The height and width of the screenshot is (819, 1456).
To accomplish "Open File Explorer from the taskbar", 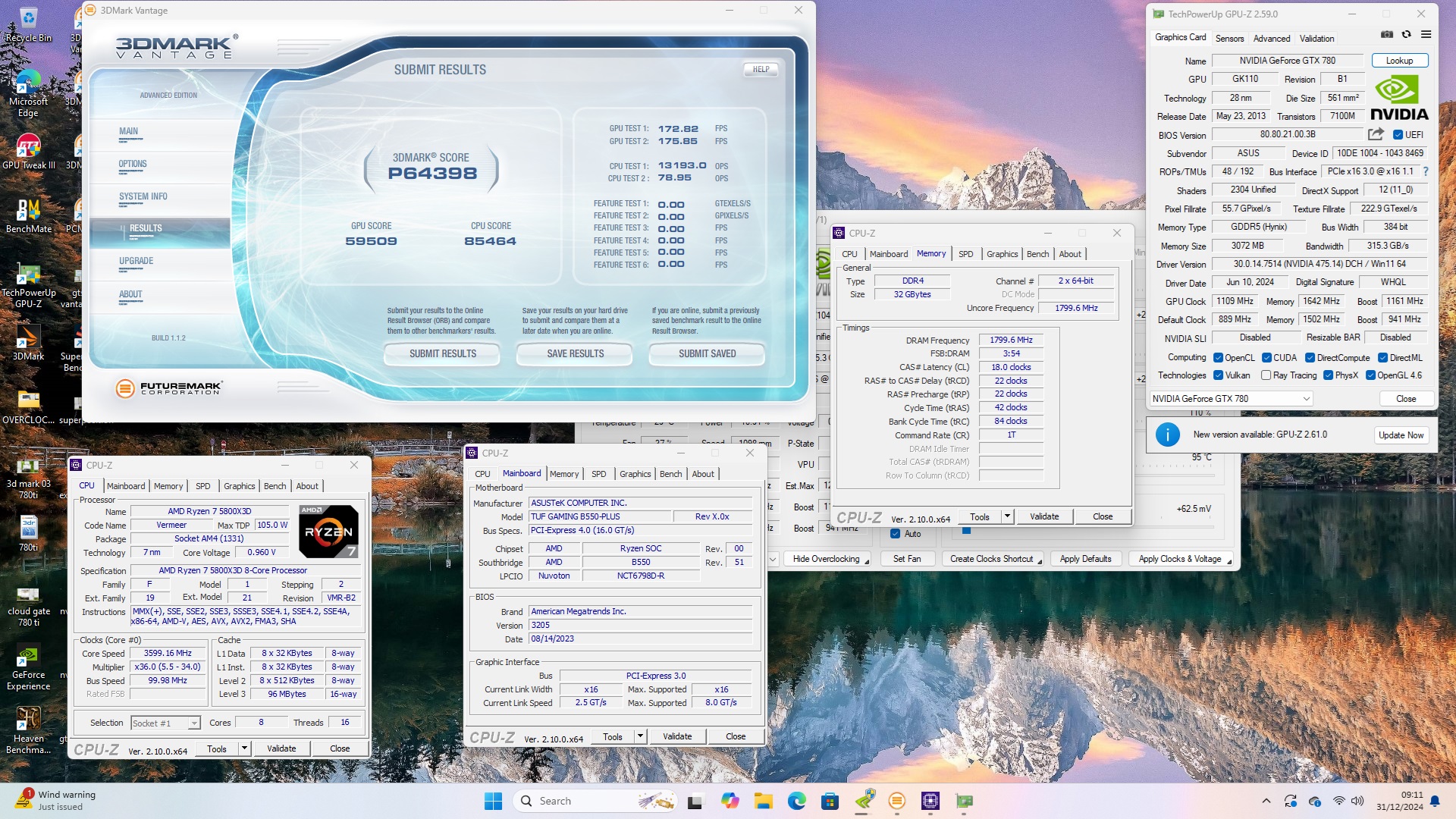I will pos(763,801).
